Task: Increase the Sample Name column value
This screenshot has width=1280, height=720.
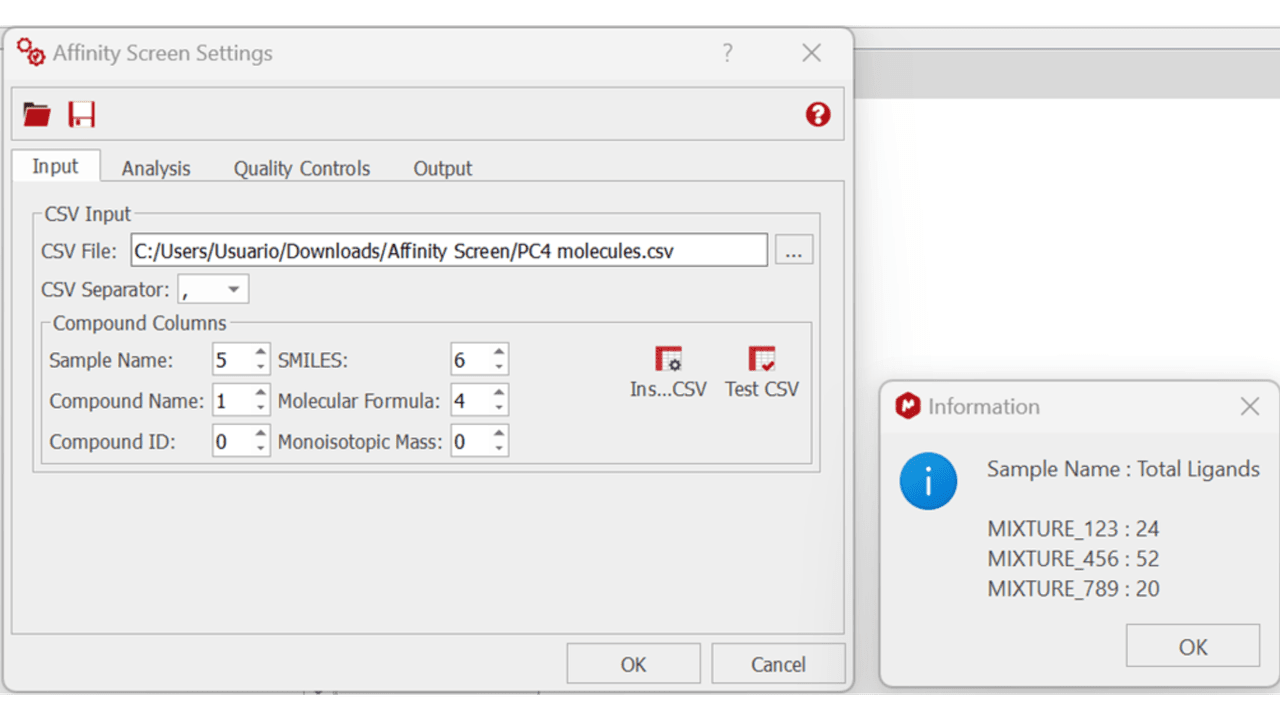Action: click(x=261, y=352)
